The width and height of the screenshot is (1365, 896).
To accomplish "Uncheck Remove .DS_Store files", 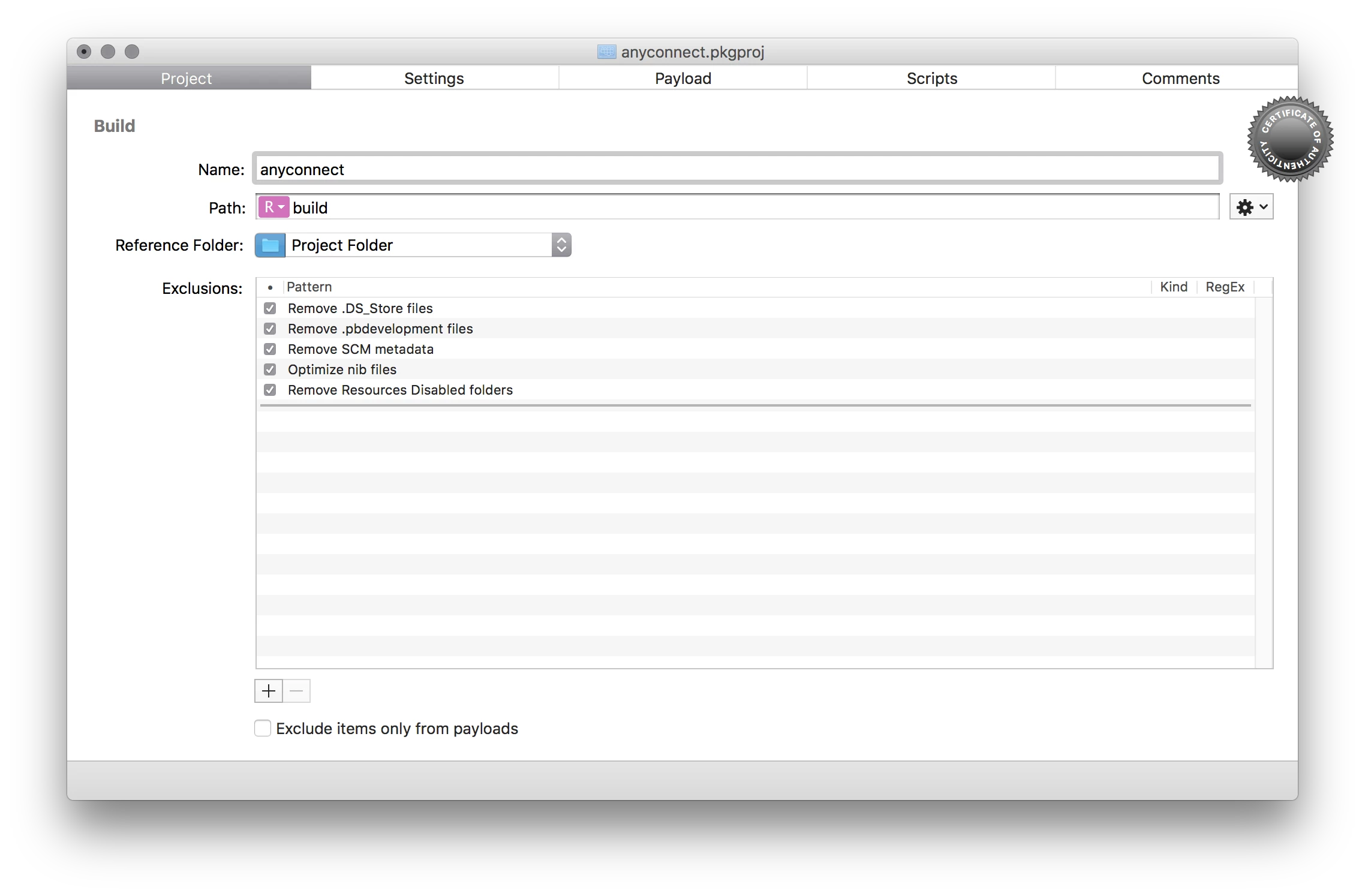I will (x=270, y=308).
